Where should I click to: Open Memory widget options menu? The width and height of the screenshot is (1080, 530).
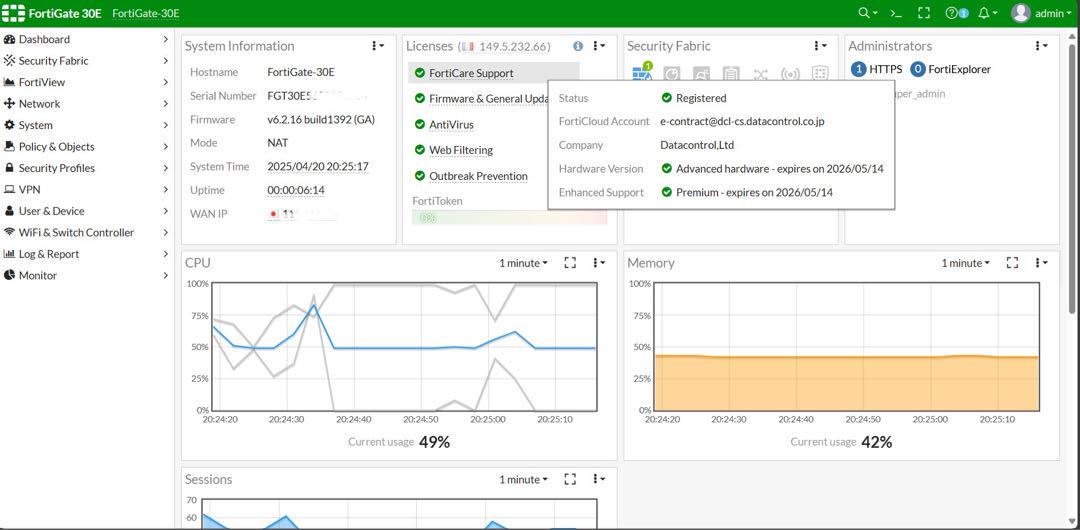(x=1041, y=263)
